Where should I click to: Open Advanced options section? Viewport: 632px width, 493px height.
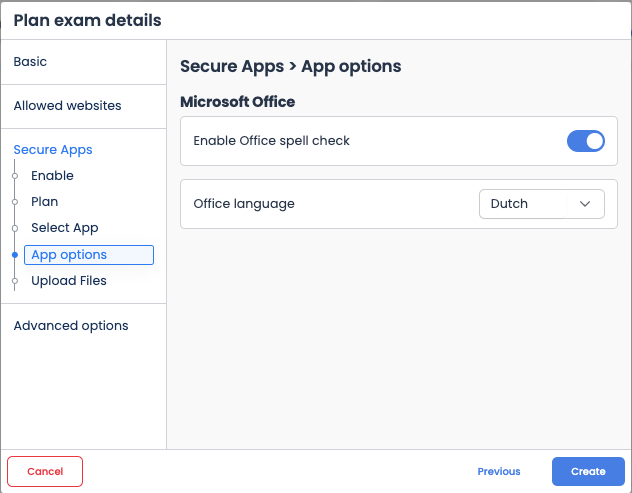pyautogui.click(x=71, y=326)
